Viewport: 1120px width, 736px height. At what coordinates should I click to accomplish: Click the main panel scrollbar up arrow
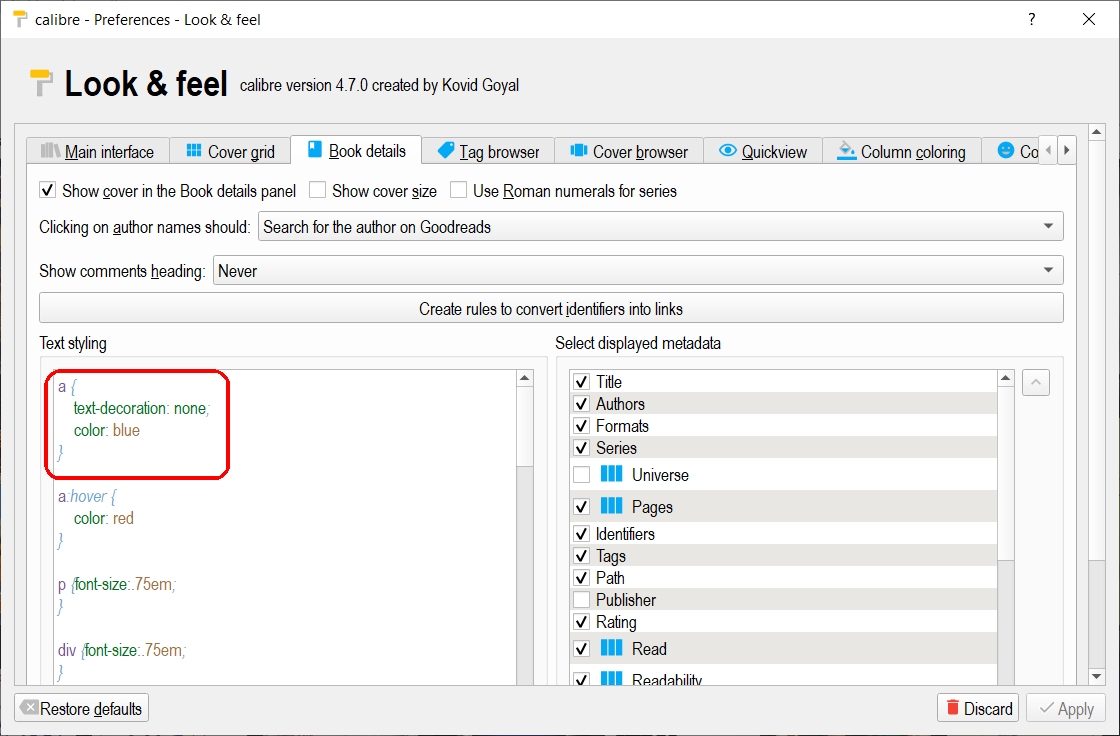coord(1096,132)
